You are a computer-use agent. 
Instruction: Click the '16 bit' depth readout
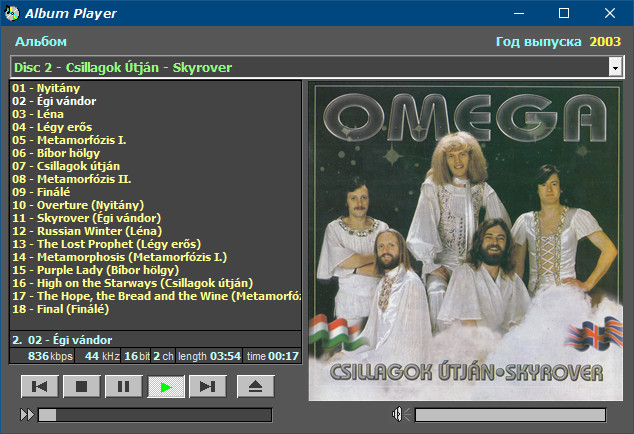(x=137, y=356)
